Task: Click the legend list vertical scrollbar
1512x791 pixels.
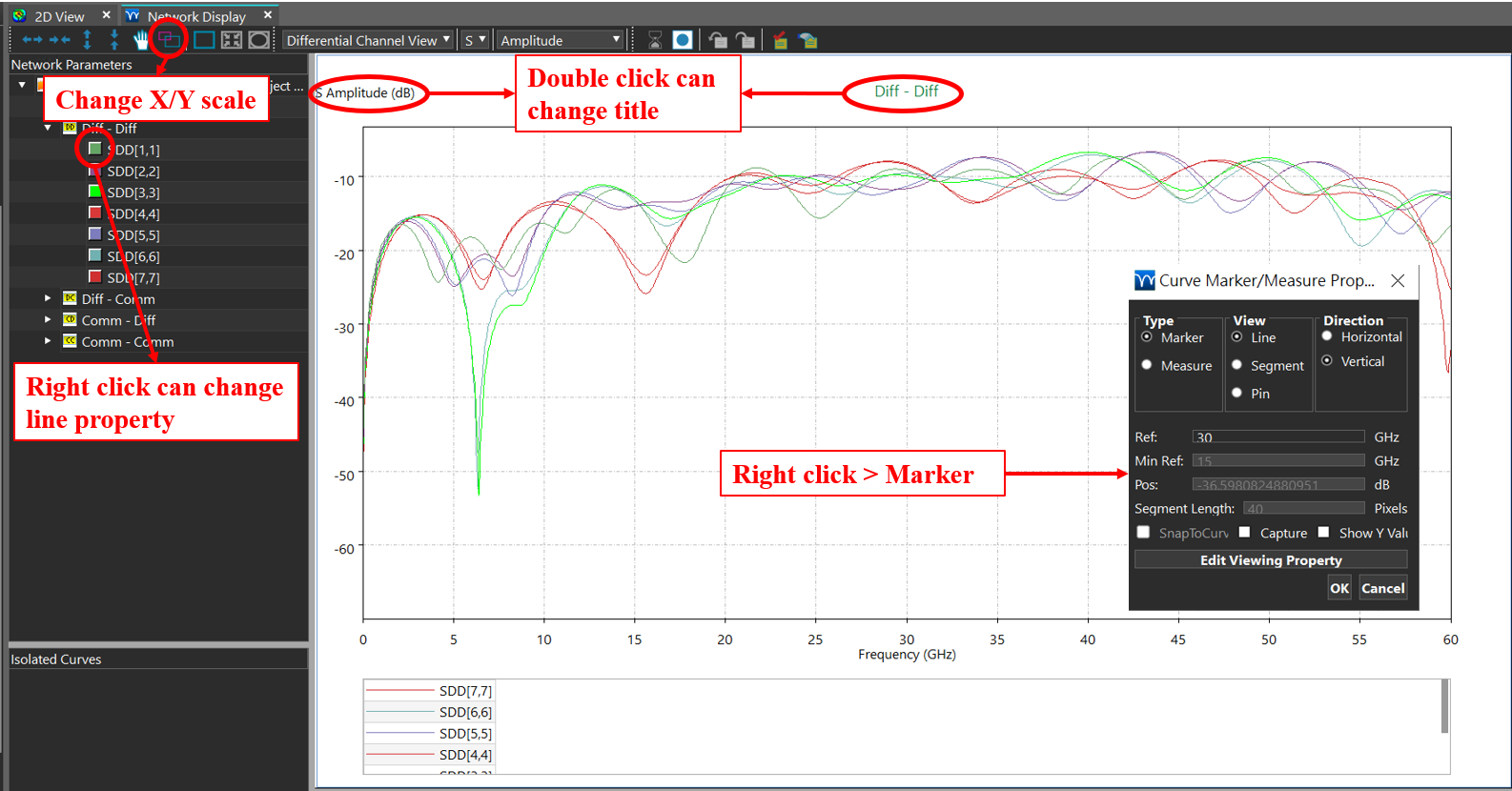Action: click(x=1444, y=706)
